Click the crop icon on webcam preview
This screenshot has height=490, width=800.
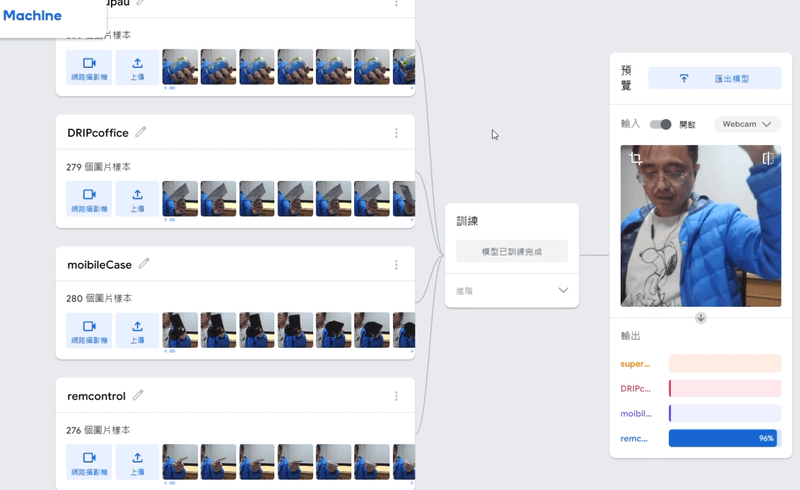(635, 158)
